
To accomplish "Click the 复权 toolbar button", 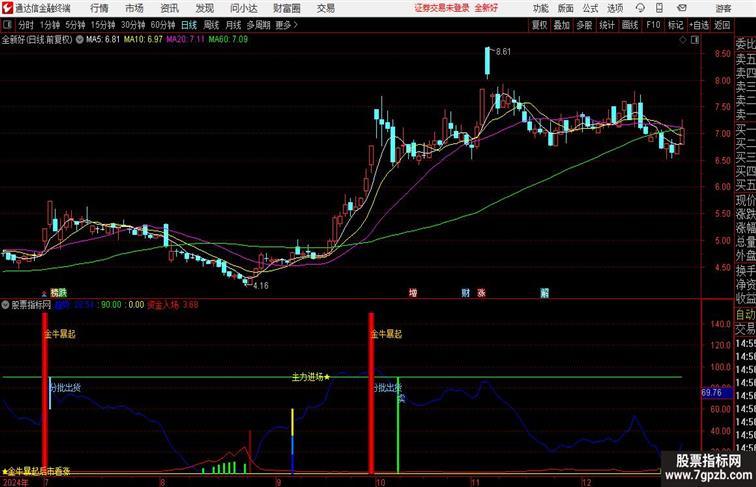I will pos(540,25).
